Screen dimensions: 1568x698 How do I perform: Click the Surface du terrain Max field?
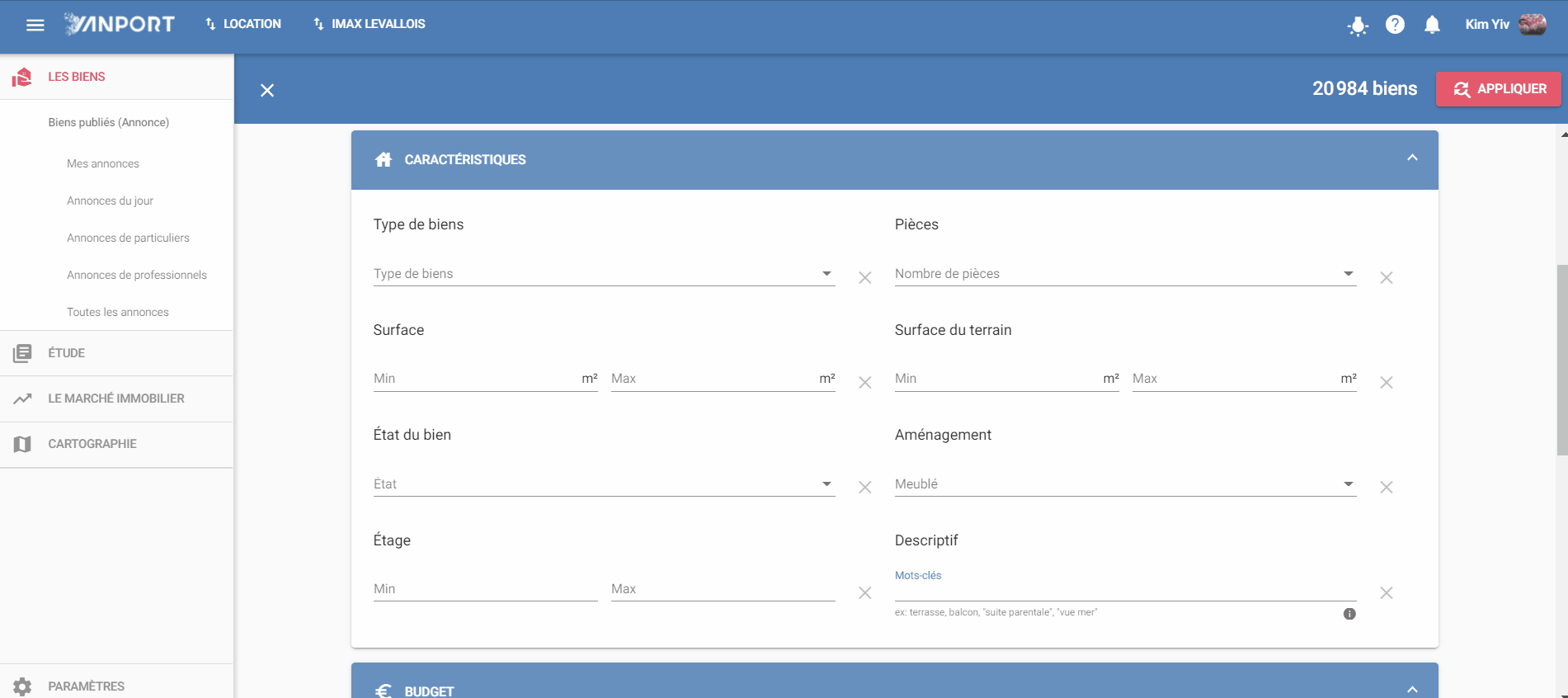click(1244, 379)
